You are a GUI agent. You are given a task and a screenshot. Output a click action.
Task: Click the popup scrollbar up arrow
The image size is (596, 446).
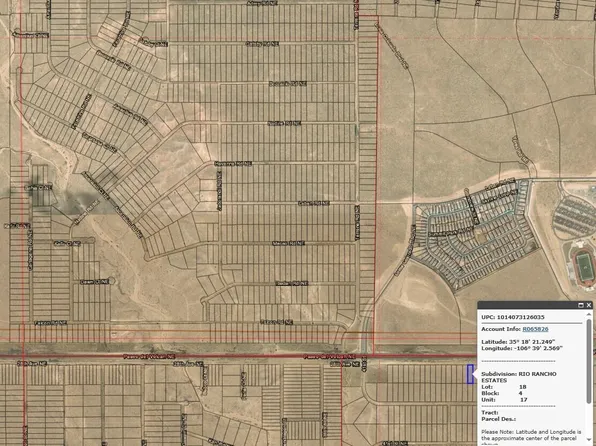tap(590, 314)
